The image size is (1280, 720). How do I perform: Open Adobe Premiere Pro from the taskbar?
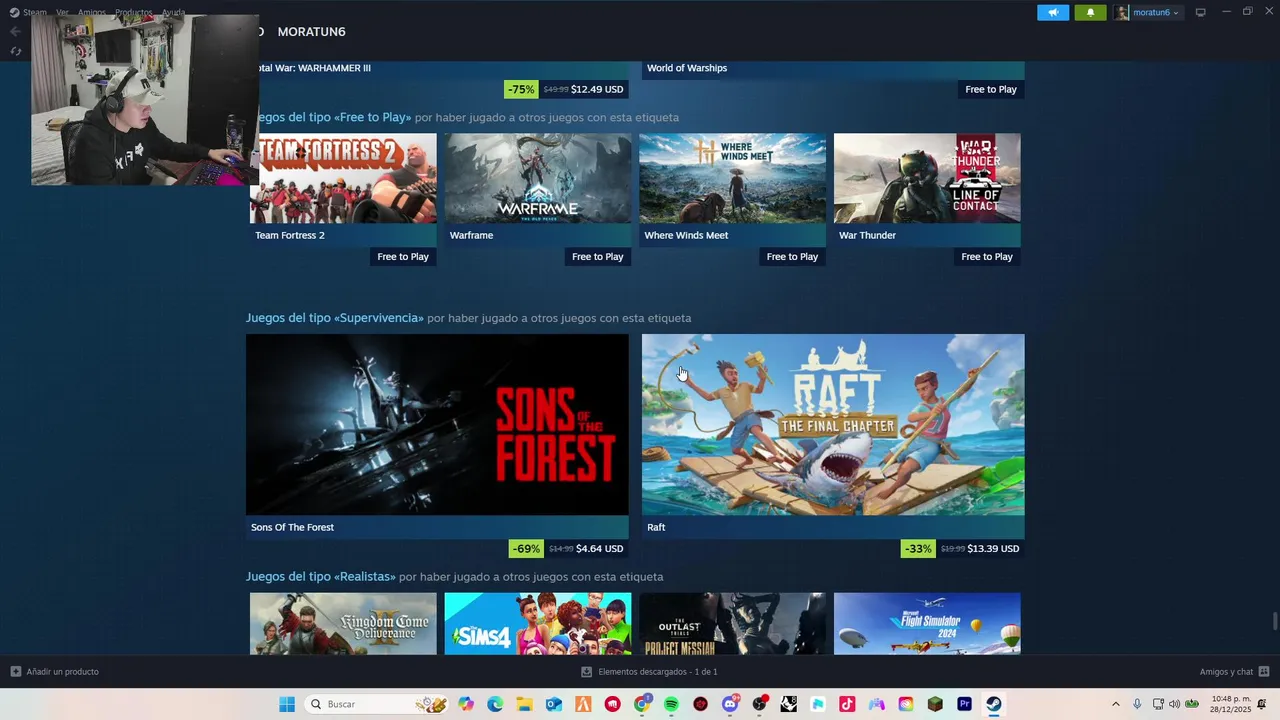pos(964,704)
